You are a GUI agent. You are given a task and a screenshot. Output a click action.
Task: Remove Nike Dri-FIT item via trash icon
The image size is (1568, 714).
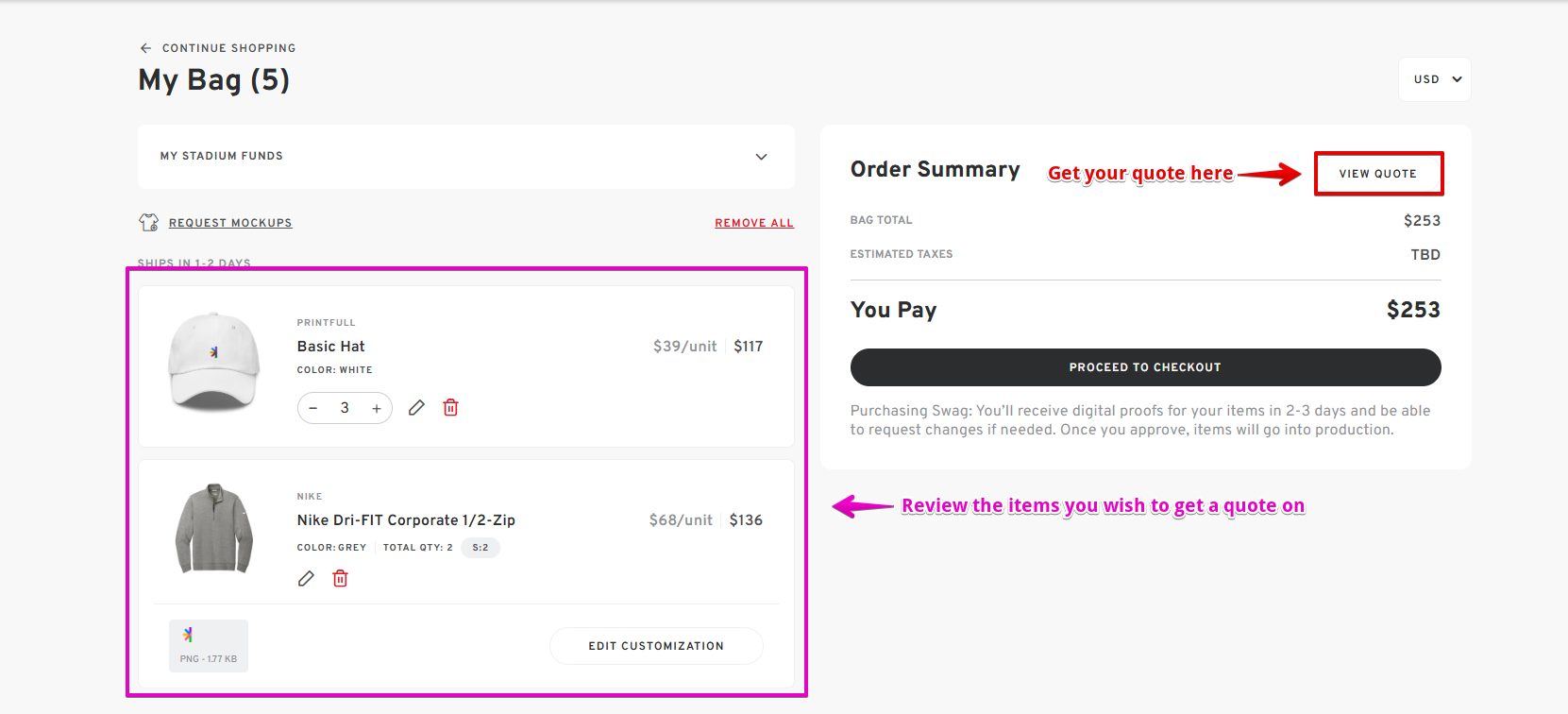click(x=341, y=578)
